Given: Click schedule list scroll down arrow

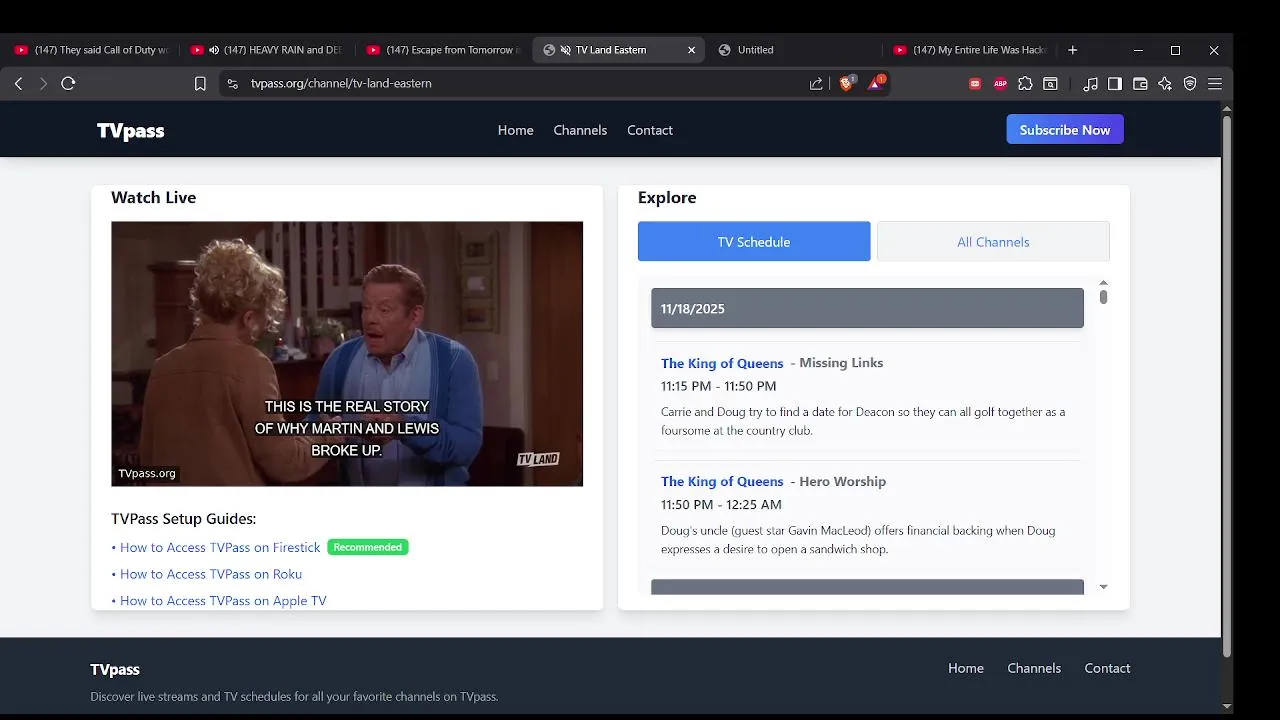Looking at the screenshot, I should pyautogui.click(x=1103, y=587).
